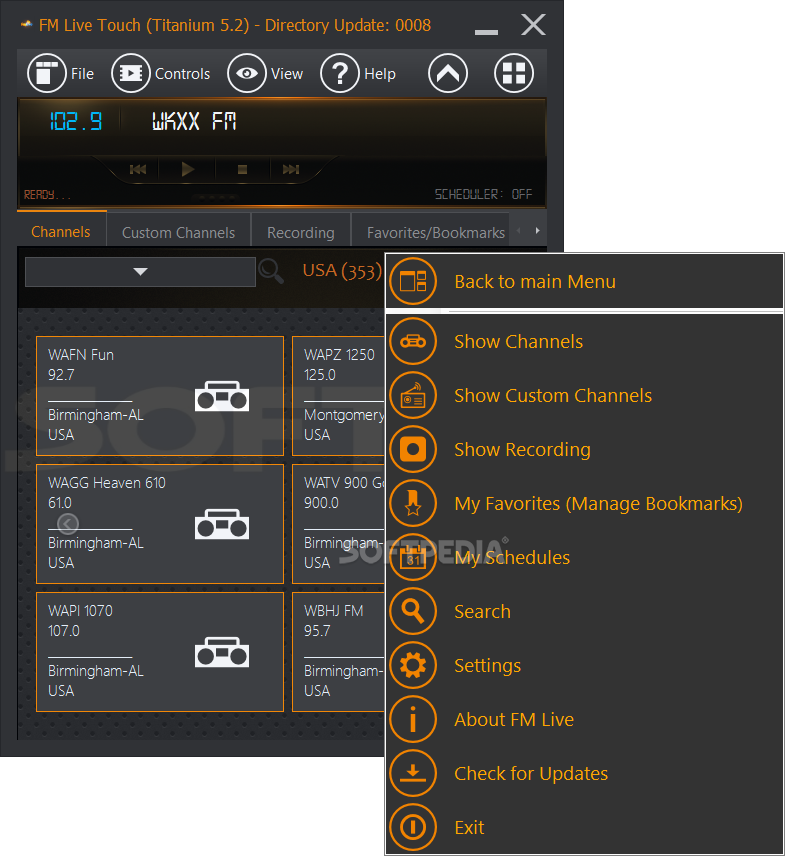
Task: Switch to the Custom Channels tab
Action: tap(179, 233)
